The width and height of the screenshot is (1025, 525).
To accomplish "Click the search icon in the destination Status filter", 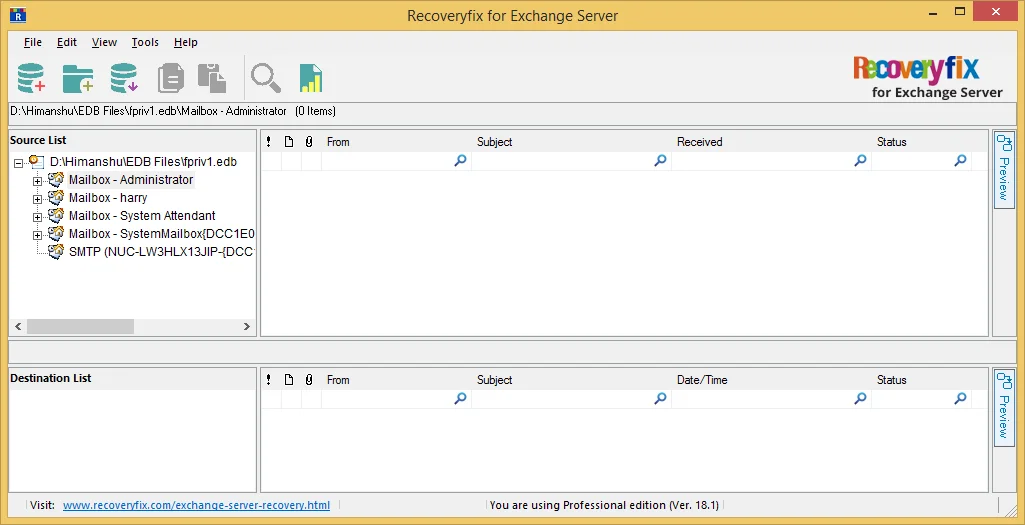I will click(x=960, y=398).
